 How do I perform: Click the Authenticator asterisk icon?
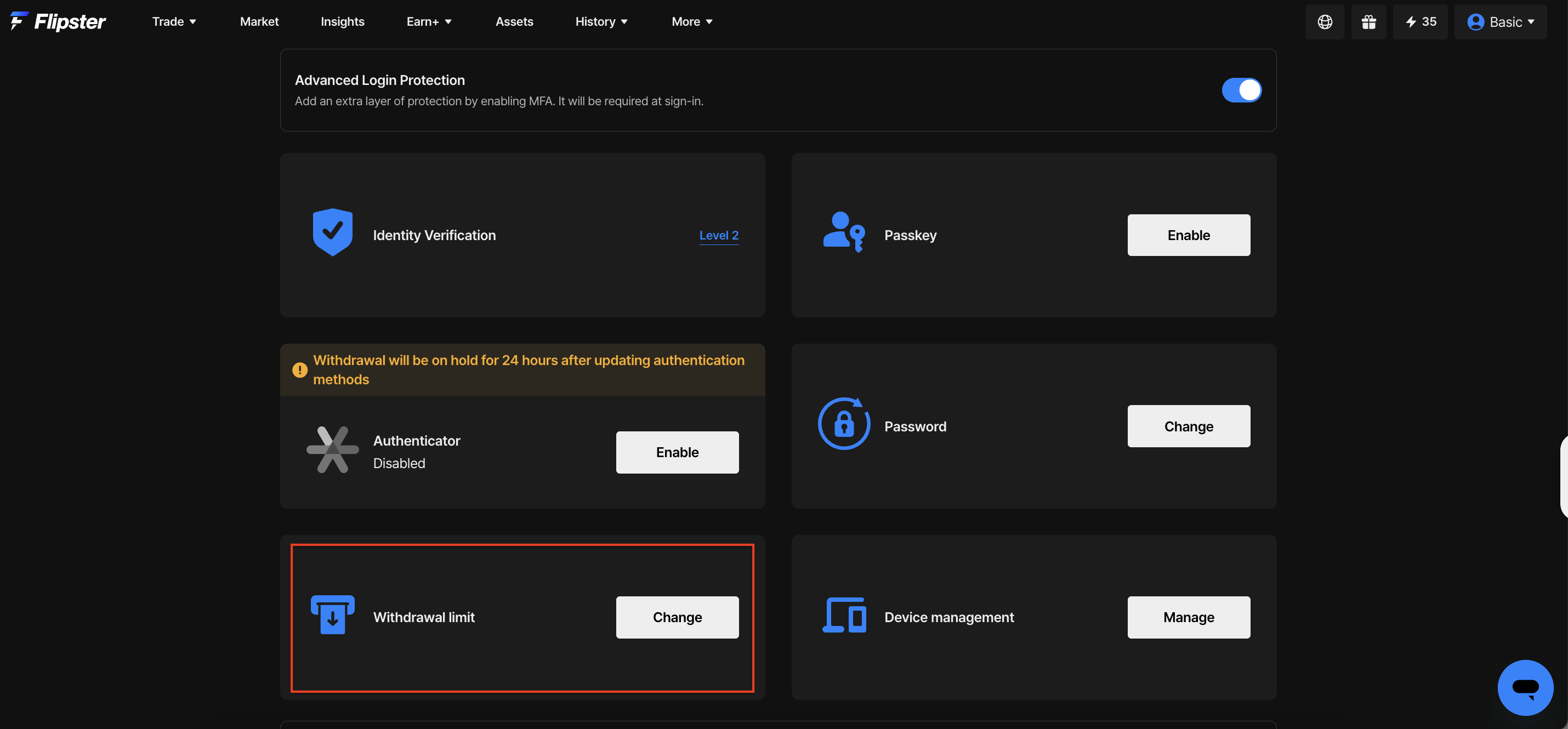332,449
